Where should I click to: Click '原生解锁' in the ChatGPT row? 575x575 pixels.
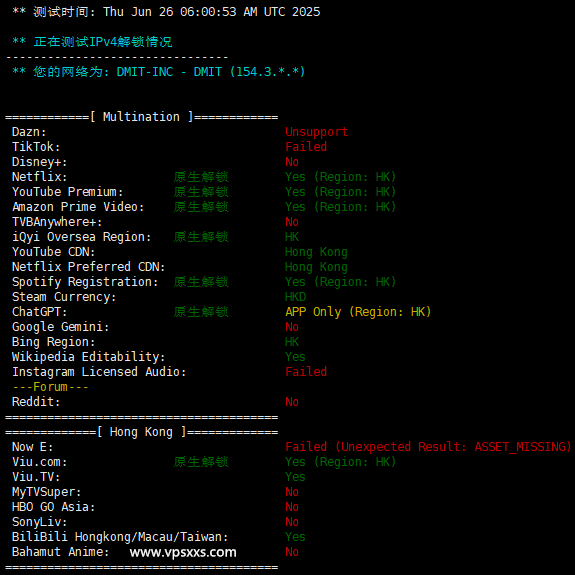[201, 312]
